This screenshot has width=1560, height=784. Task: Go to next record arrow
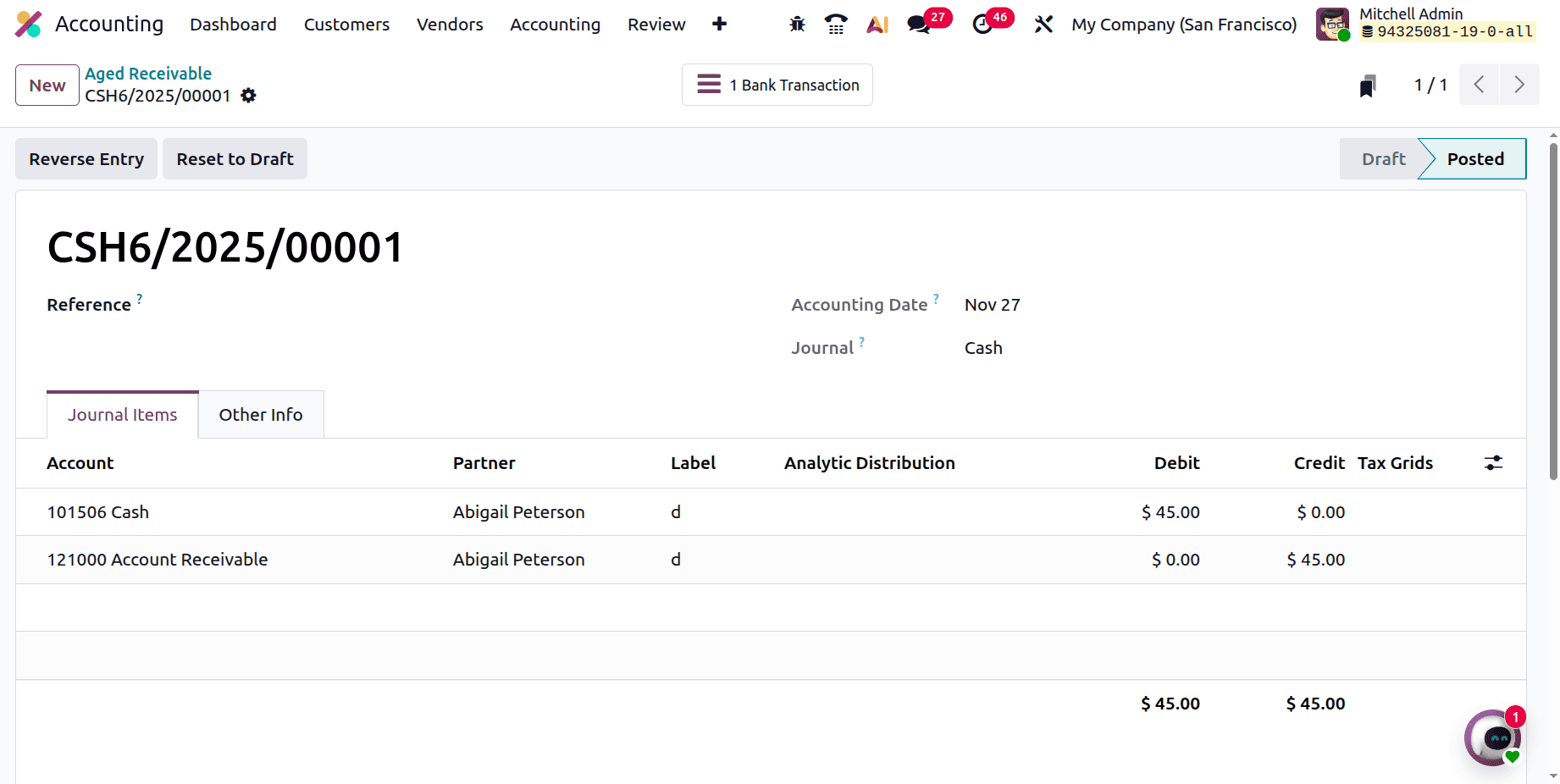pyautogui.click(x=1519, y=85)
